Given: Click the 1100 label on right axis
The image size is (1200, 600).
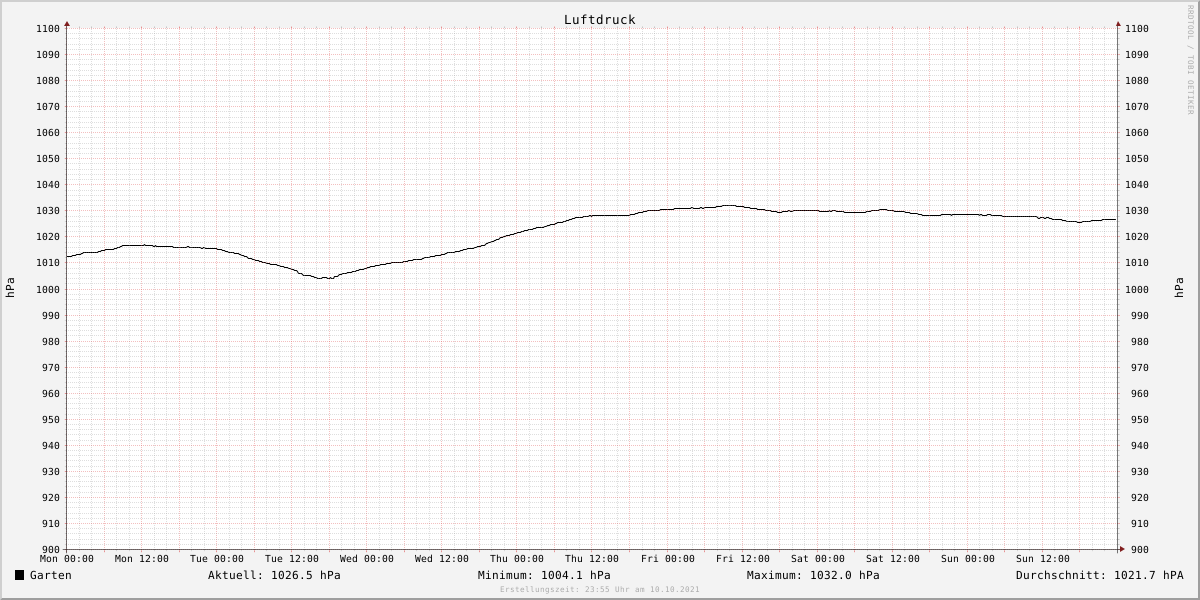Looking at the screenshot, I should [x=1136, y=29].
